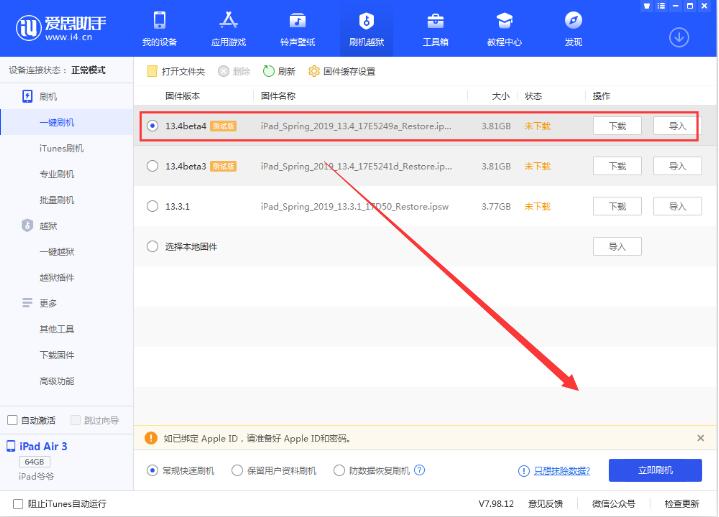Viewport: 719px width, 517px height.
Task: Click the iPad Air 3 device icon
Action: (11, 446)
